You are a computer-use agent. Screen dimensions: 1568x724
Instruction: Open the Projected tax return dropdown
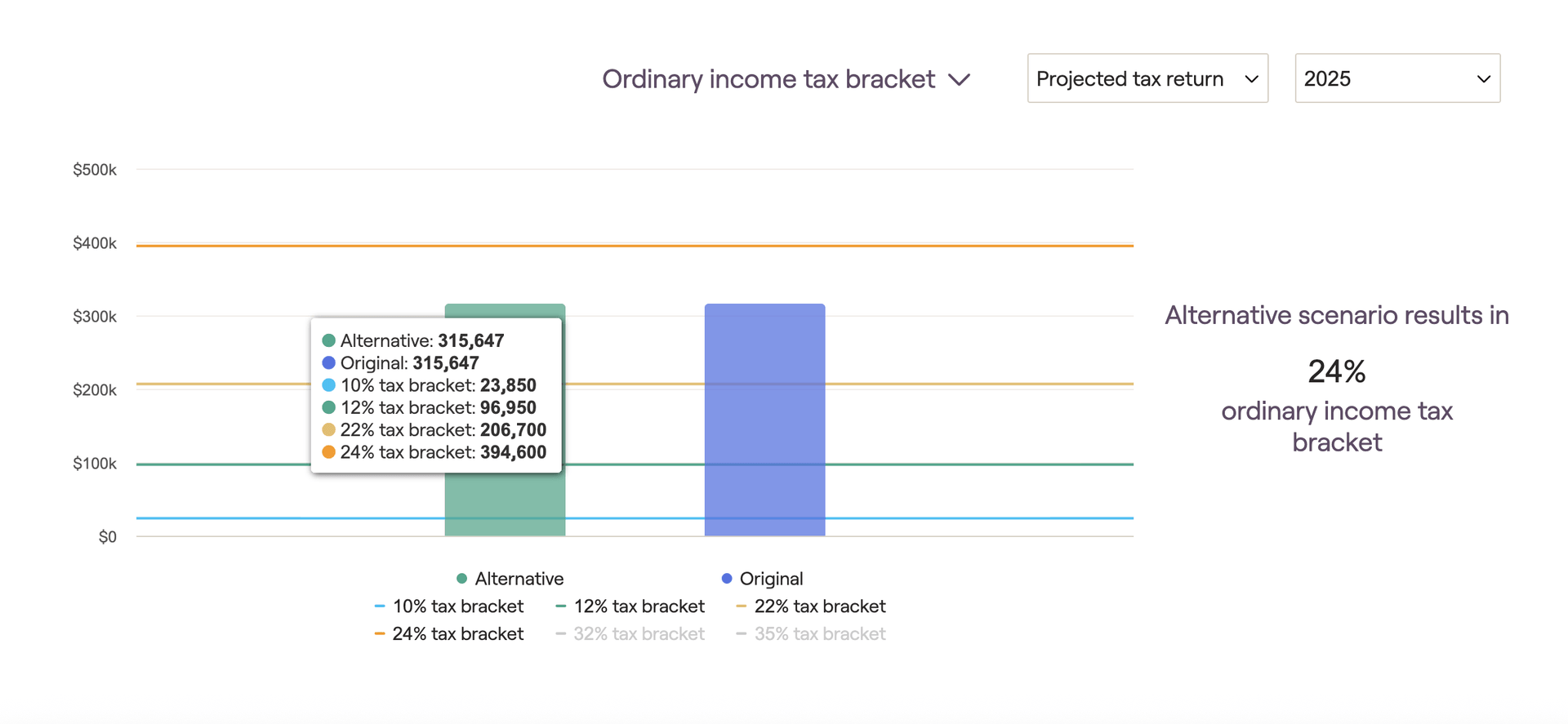[1147, 78]
